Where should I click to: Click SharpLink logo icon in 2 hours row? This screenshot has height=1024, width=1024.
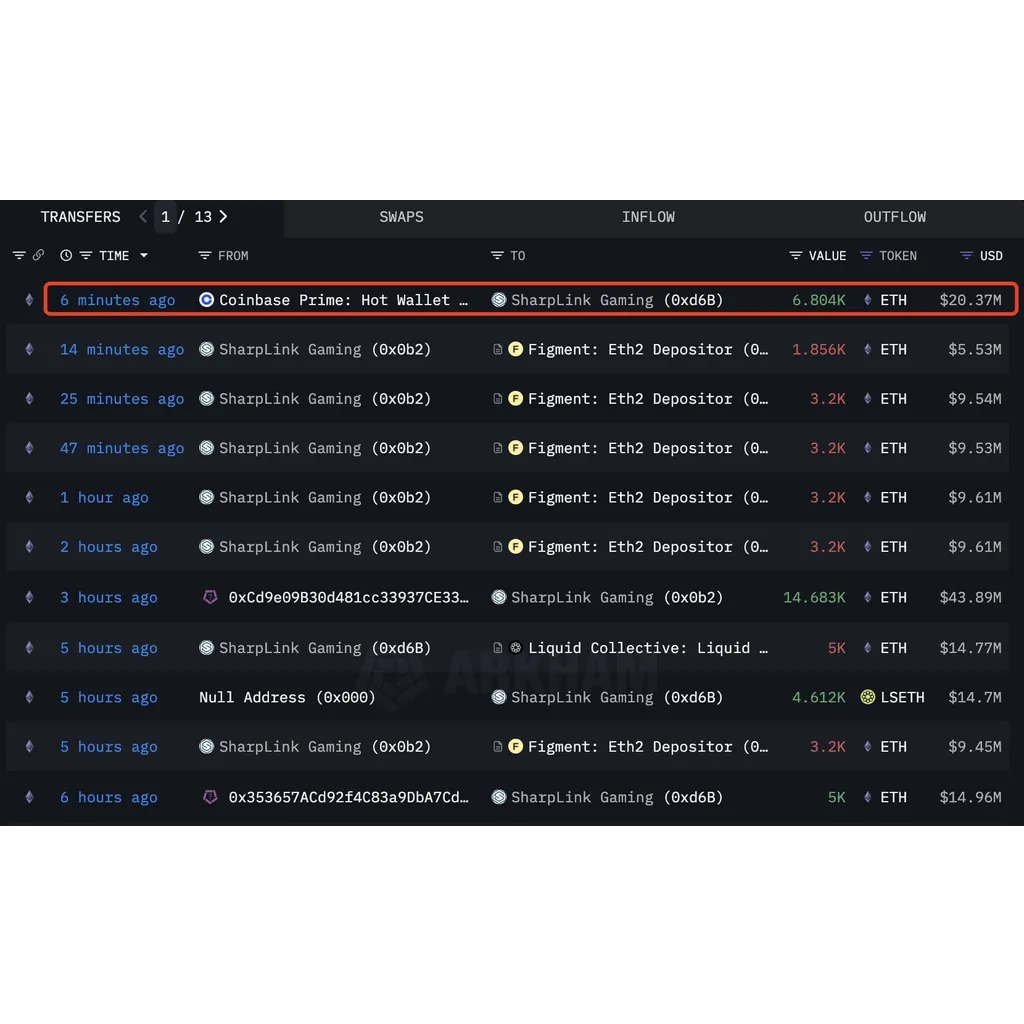click(x=206, y=547)
